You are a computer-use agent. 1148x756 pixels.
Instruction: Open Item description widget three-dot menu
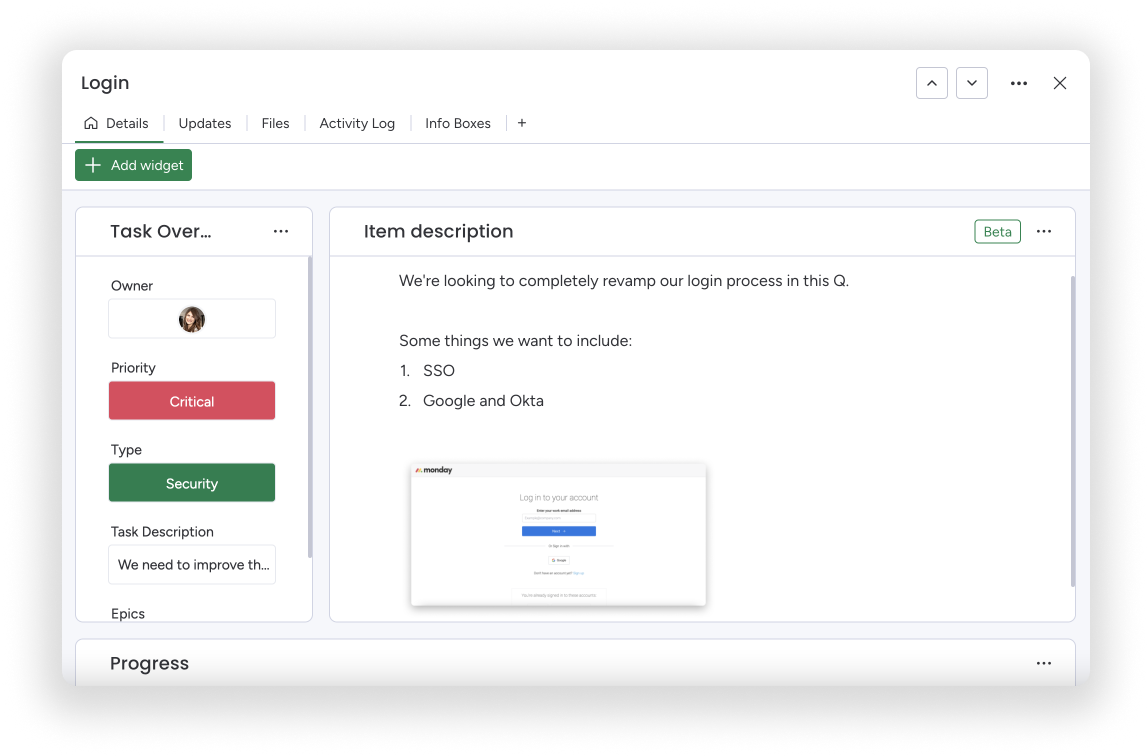1043,231
